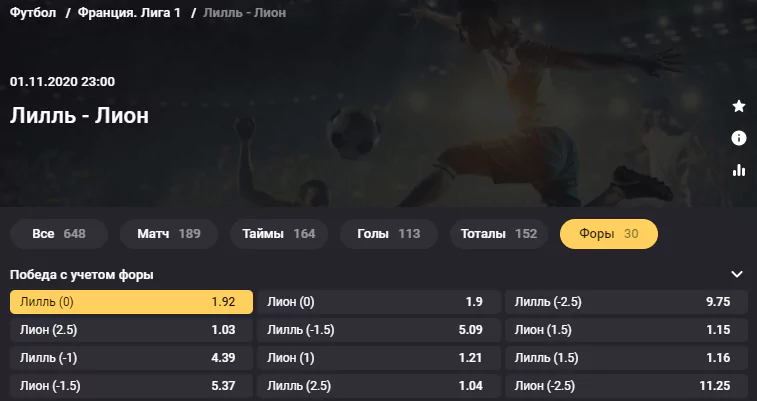757x401 pixels.
Task: Select Лион (2.5) odds 1.03
Action: [131, 330]
